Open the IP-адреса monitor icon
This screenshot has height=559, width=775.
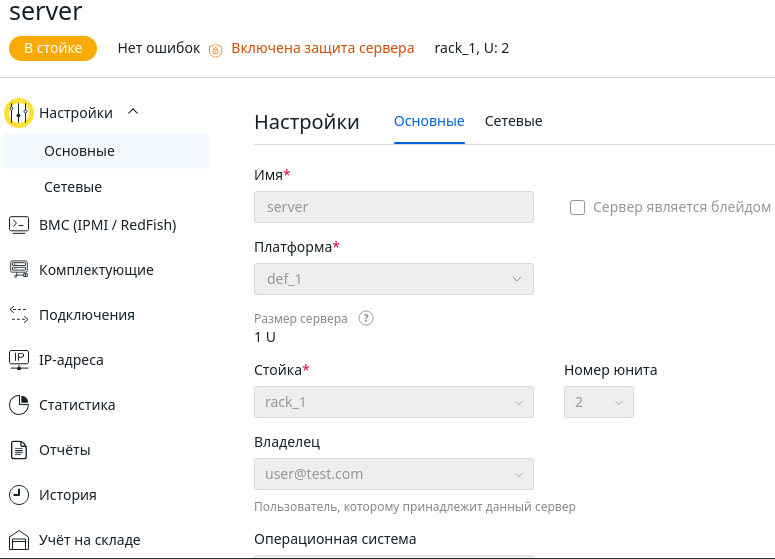pos(18,359)
